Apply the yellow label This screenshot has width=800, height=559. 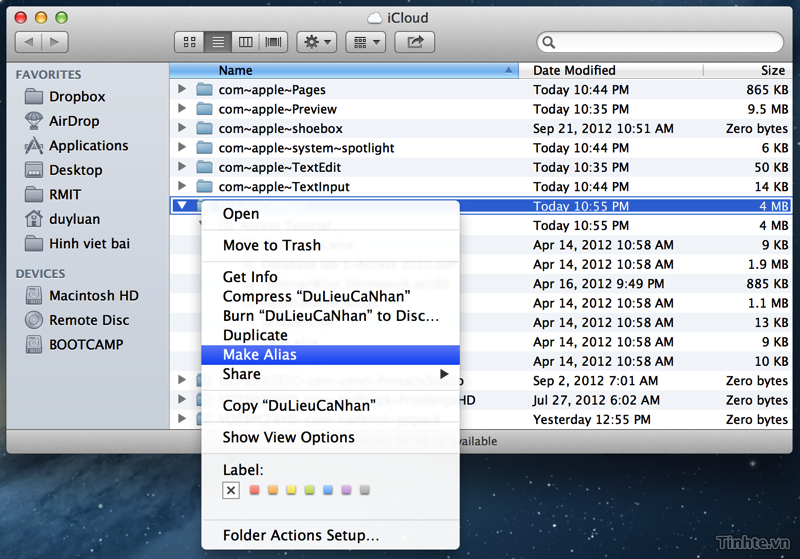[291, 490]
